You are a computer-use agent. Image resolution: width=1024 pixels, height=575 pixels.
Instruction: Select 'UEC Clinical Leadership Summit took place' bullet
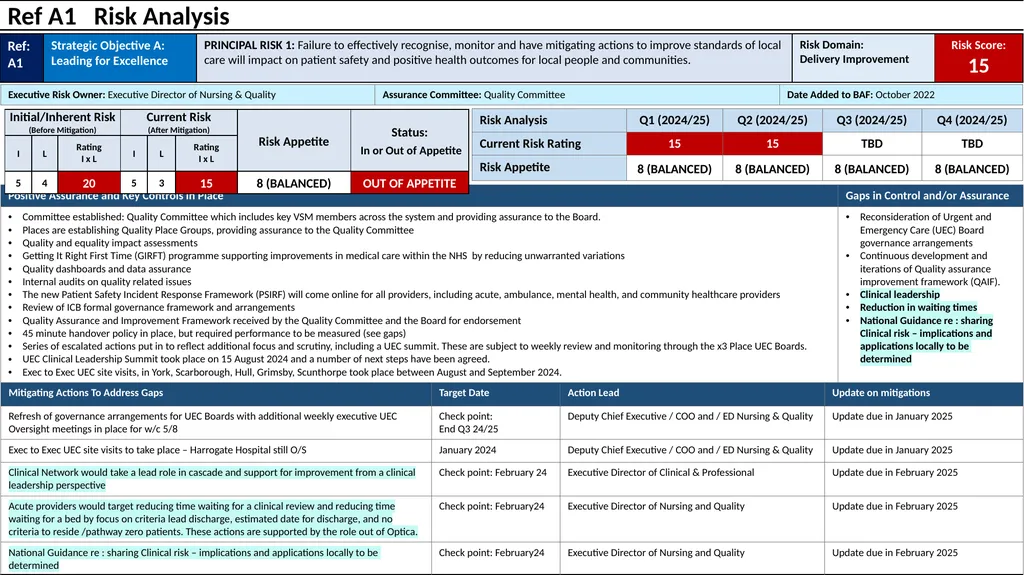255,359
